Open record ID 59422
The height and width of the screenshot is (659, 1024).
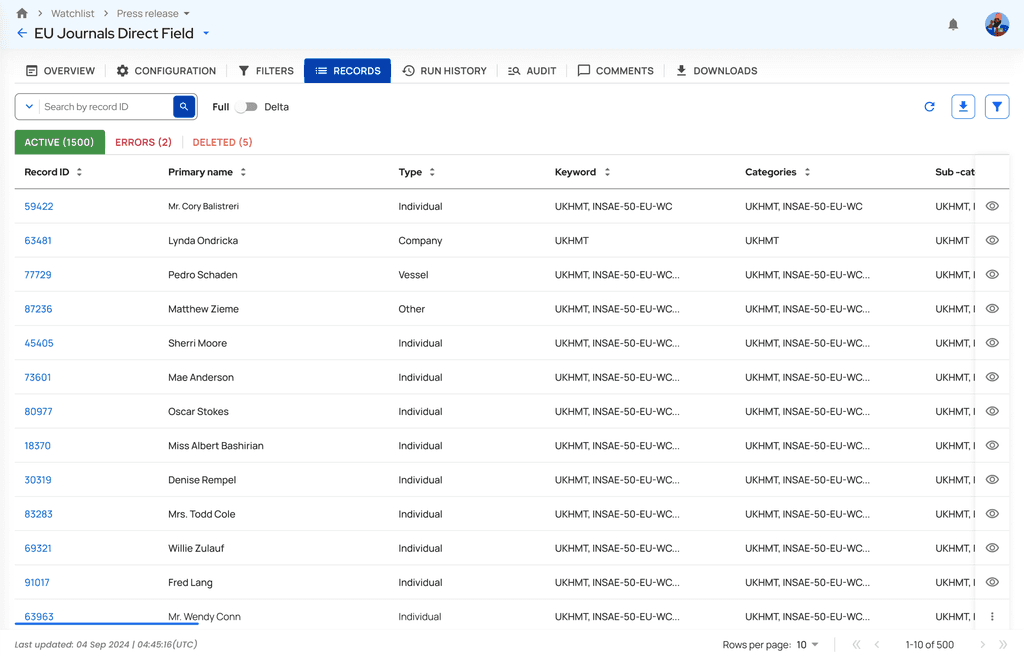39,207
